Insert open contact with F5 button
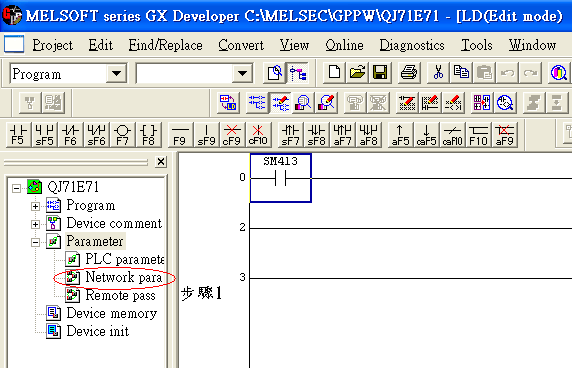This screenshot has height=368, width=572. click(x=18, y=135)
